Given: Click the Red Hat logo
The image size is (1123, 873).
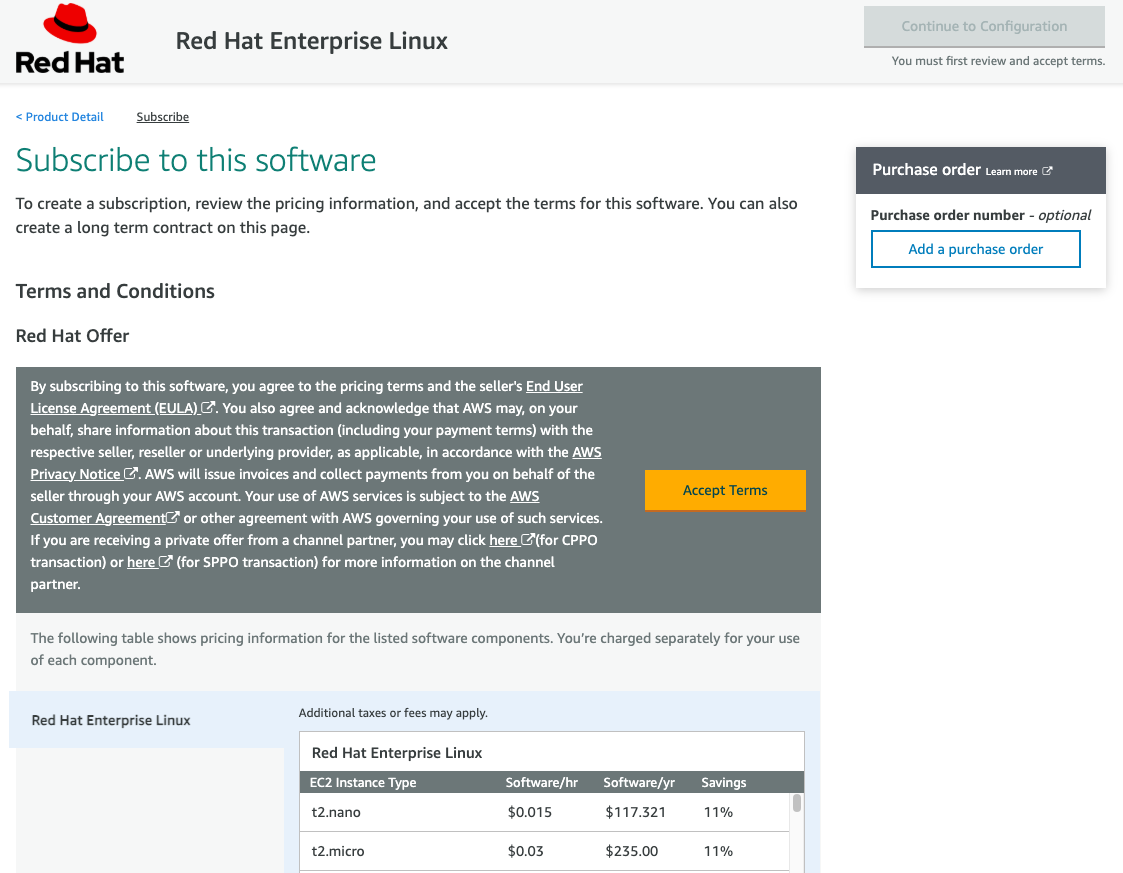Looking at the screenshot, I should click(69, 39).
